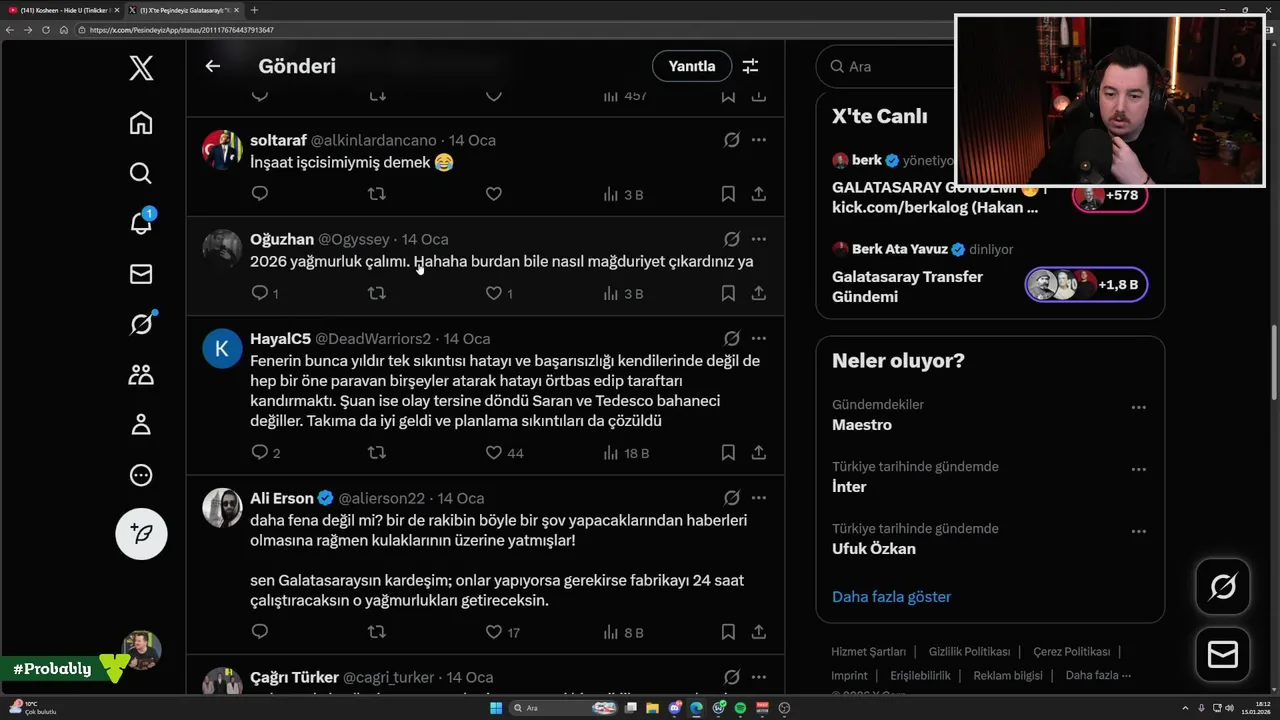The image size is (1280, 720).
Task: Open the floating Grok button at the right edge
Action: point(1223,586)
